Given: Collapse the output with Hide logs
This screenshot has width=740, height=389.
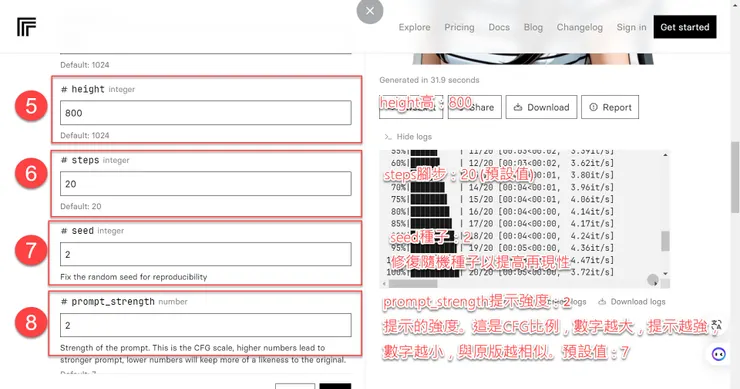Looking at the screenshot, I should (408, 136).
